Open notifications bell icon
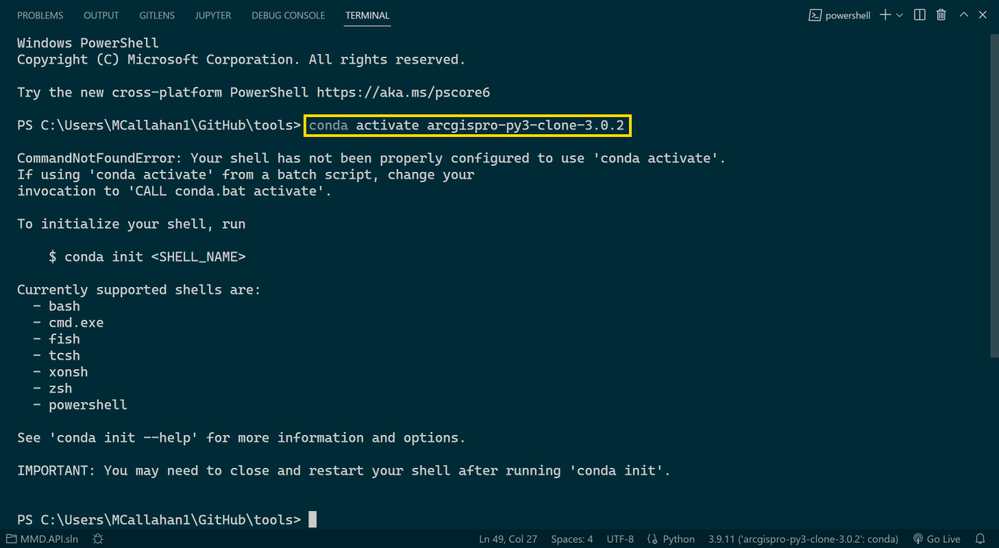This screenshot has height=548, width=999. click(x=980, y=539)
